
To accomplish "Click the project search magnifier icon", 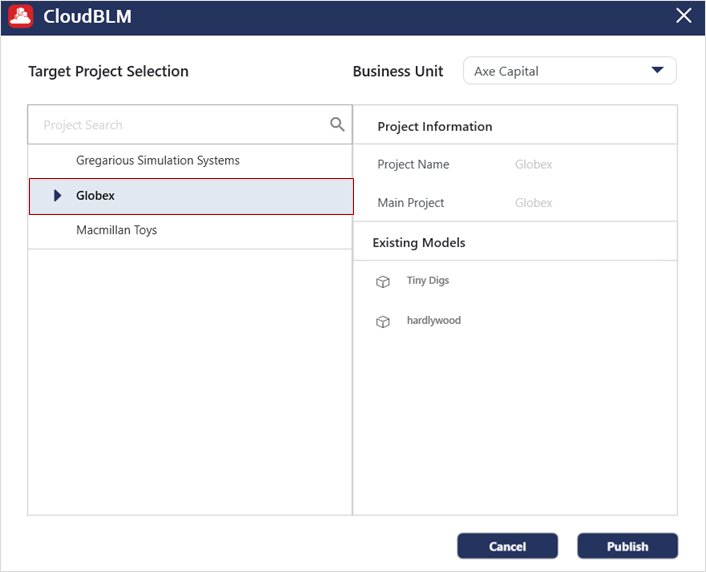I will point(337,124).
